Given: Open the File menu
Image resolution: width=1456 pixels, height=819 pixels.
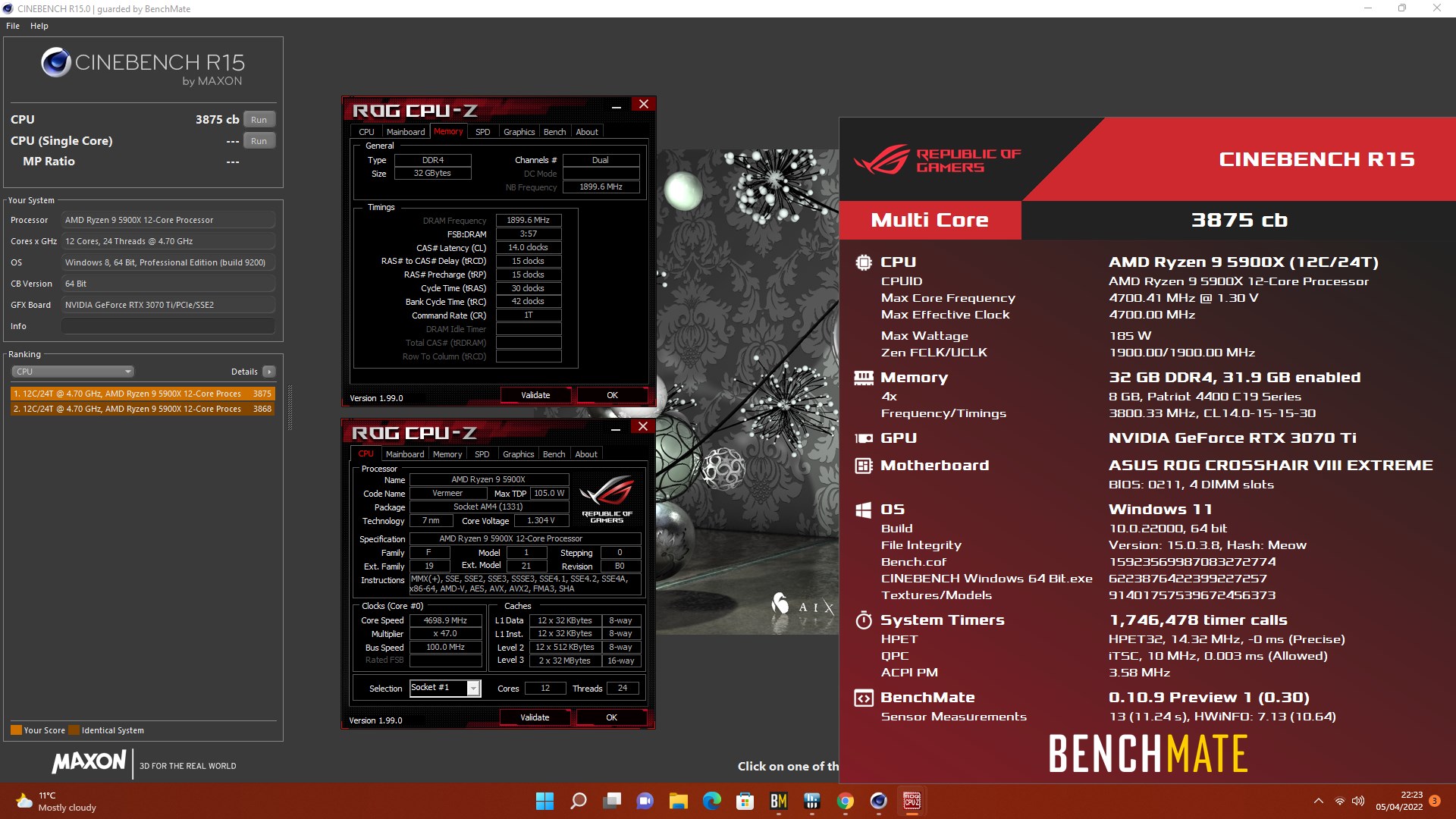Looking at the screenshot, I should pyautogui.click(x=13, y=26).
